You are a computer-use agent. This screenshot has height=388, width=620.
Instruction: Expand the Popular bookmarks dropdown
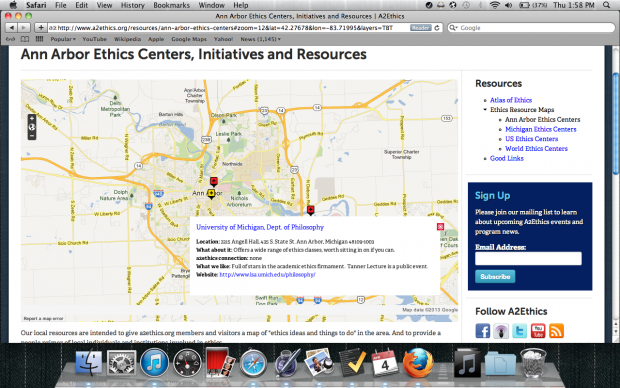pyautogui.click(x=63, y=39)
